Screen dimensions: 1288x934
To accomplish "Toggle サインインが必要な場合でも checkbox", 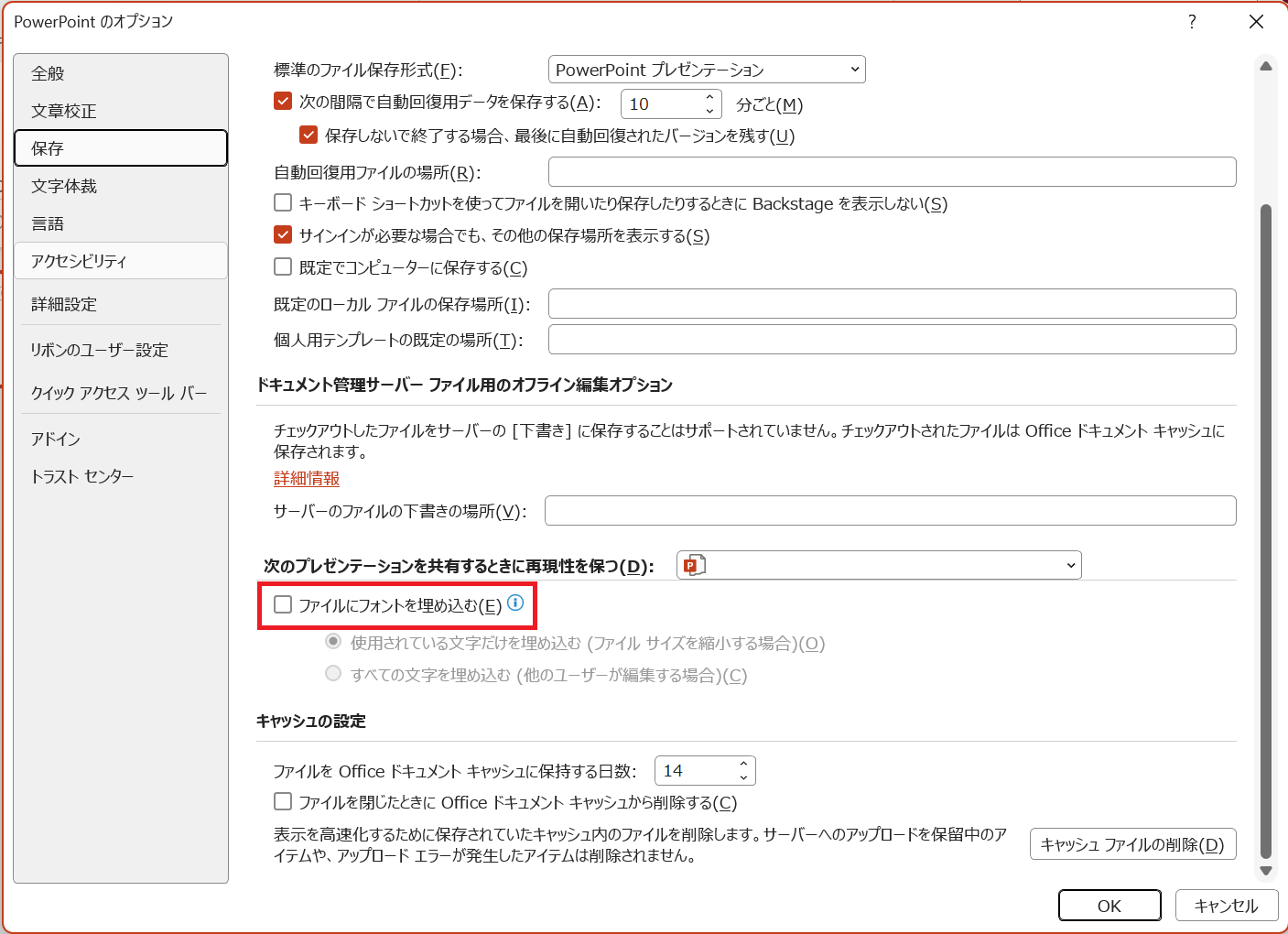I will click(283, 234).
